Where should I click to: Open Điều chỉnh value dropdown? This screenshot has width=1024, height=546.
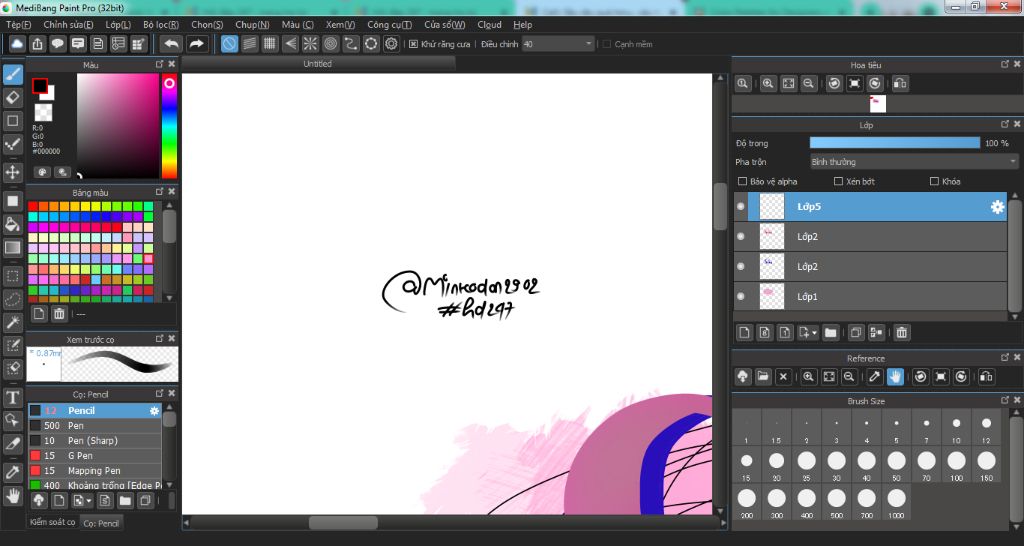pyautogui.click(x=558, y=44)
